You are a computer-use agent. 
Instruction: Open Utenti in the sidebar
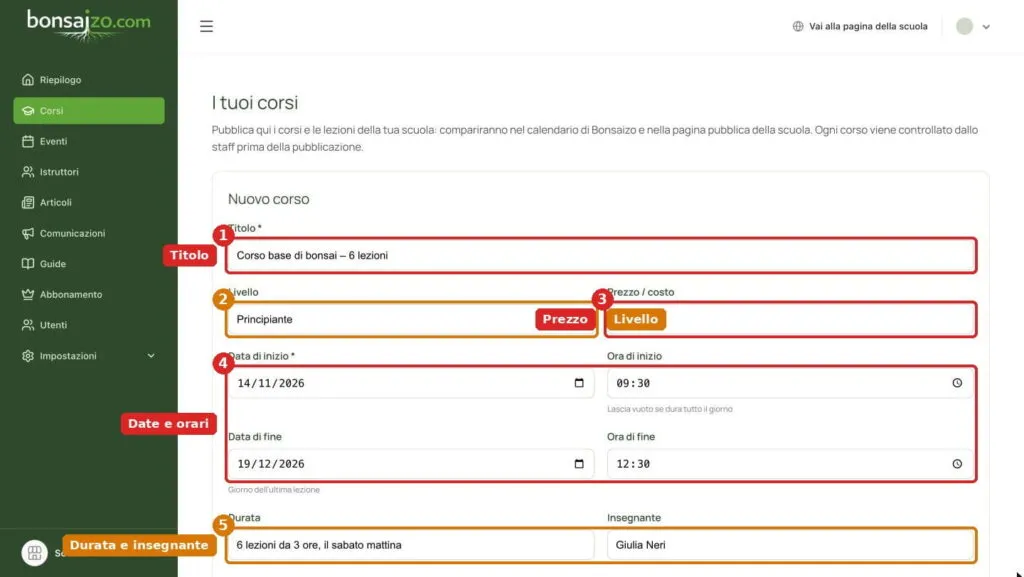tap(89, 325)
